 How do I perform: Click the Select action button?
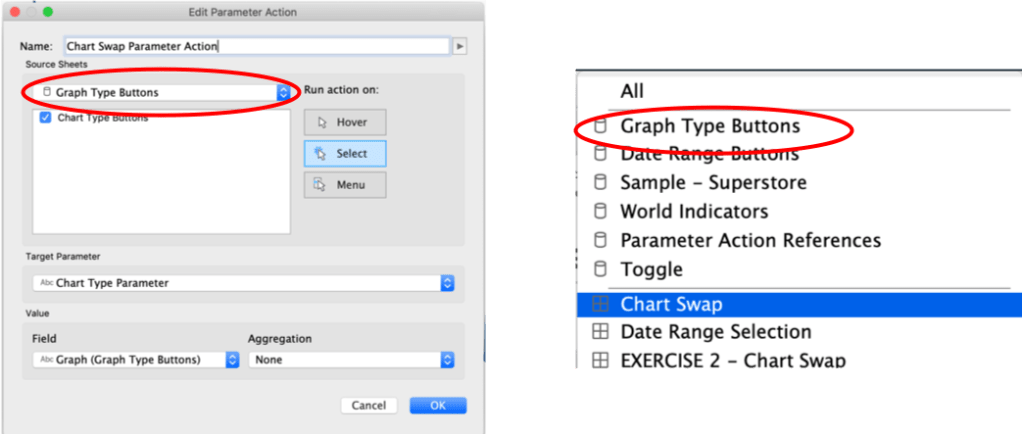click(x=345, y=154)
